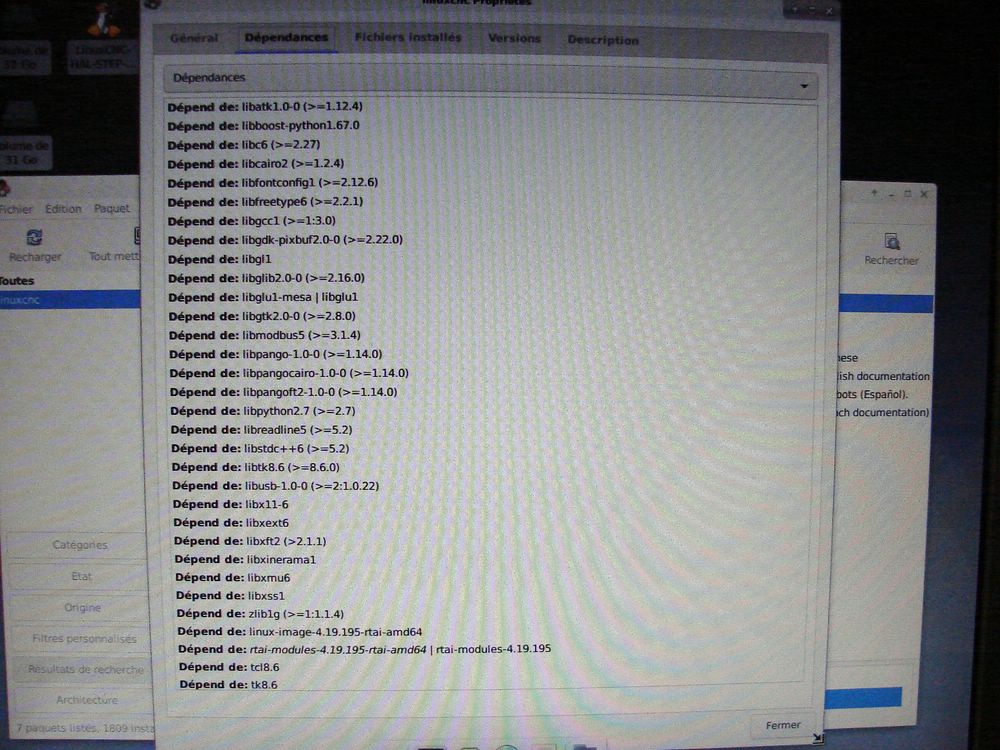Select dependency libc6 (>=2.27)

(x=244, y=145)
